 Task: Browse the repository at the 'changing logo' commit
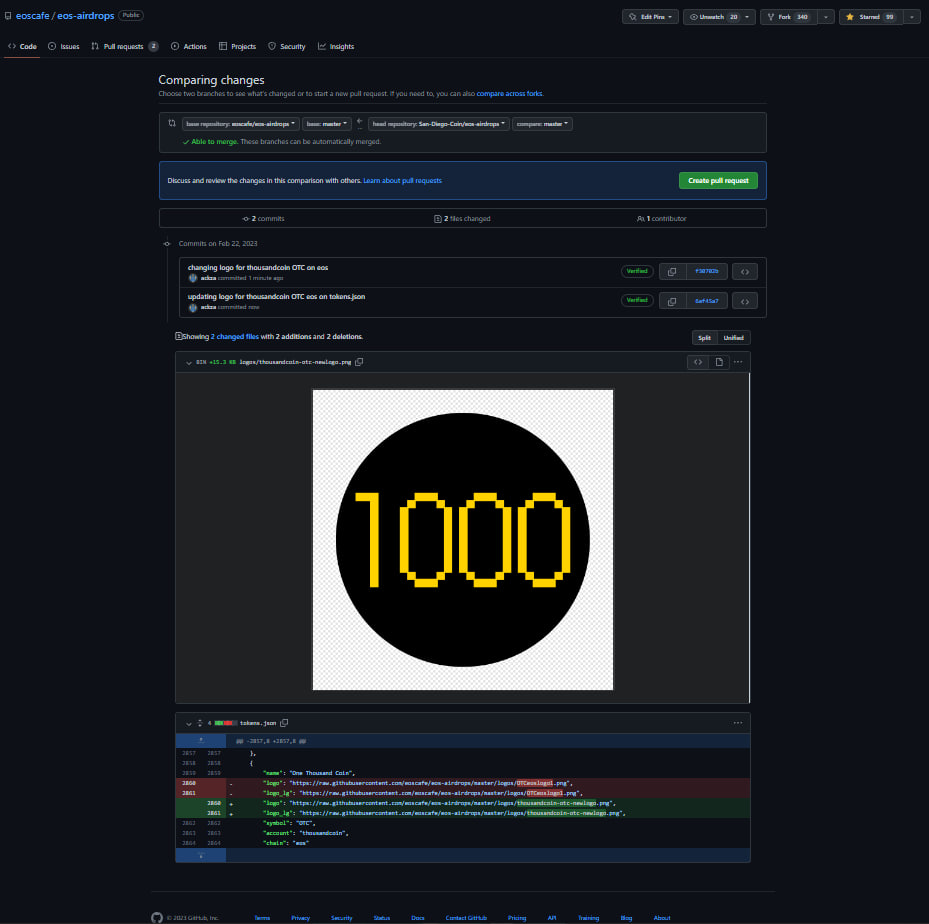click(x=745, y=272)
